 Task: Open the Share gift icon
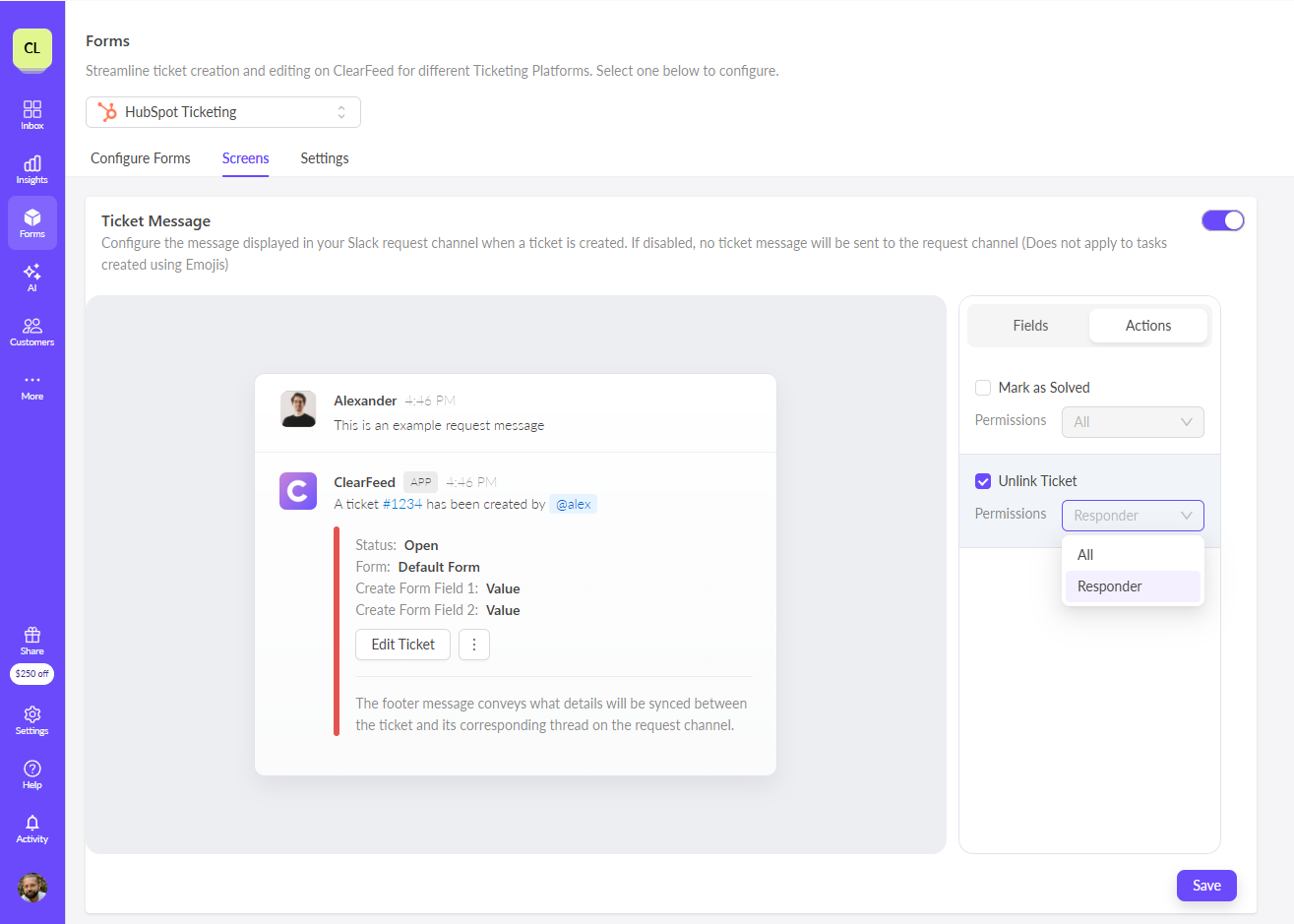point(32,641)
